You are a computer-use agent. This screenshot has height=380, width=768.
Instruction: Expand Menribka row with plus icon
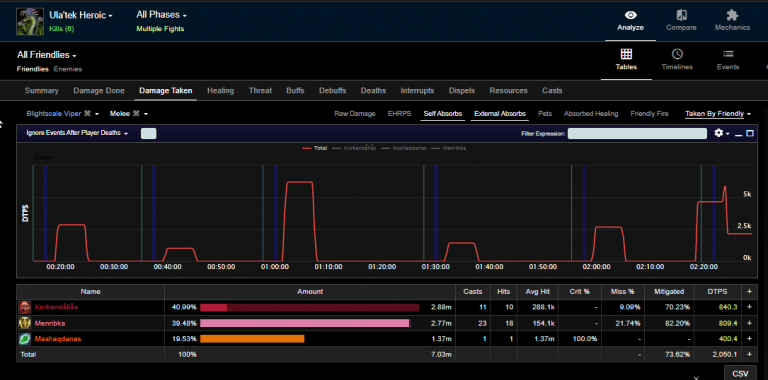pos(749,323)
